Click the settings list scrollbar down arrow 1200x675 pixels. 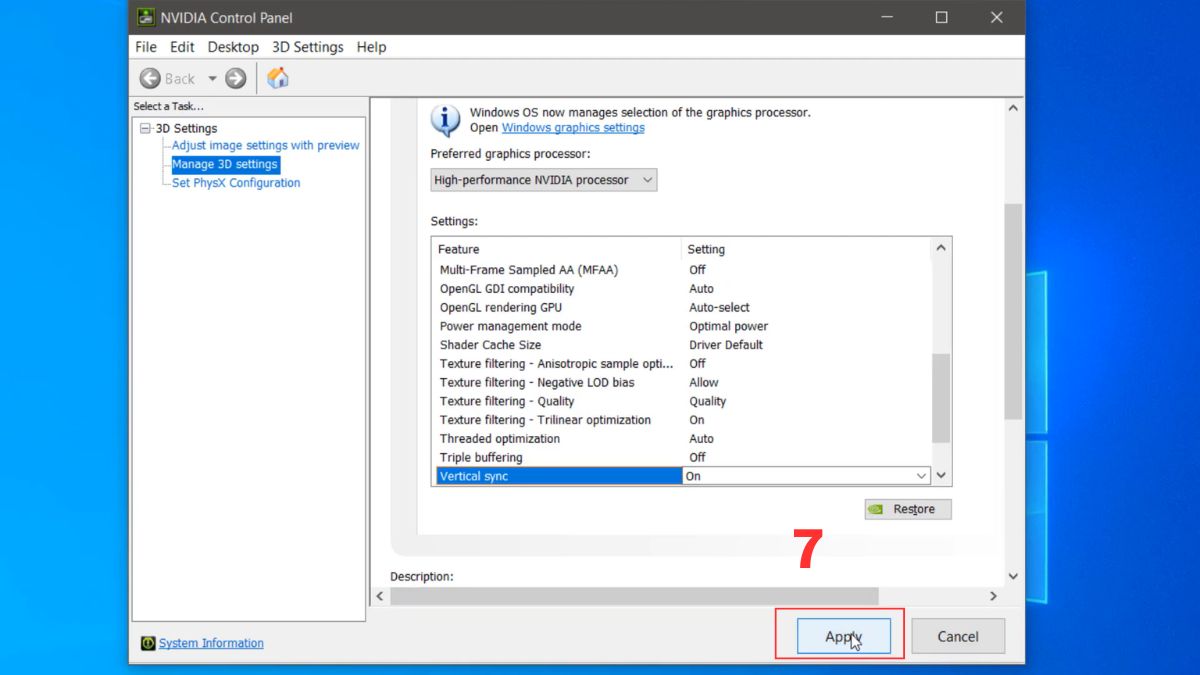pyautogui.click(x=940, y=476)
